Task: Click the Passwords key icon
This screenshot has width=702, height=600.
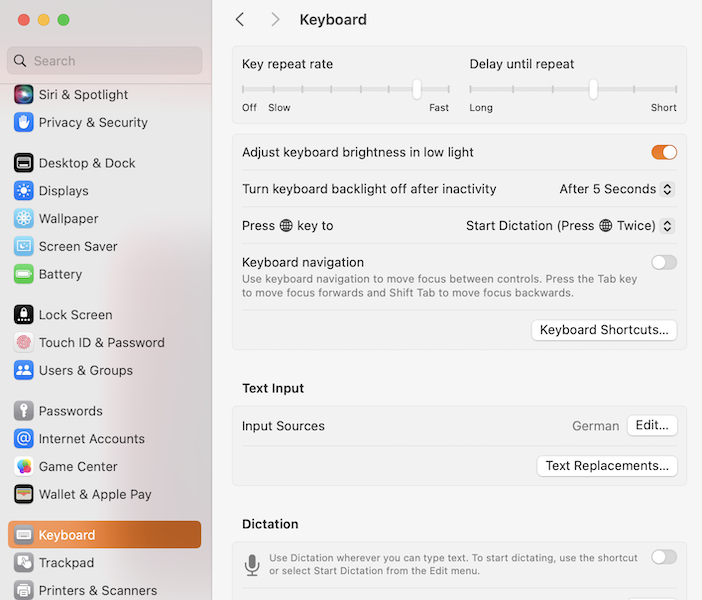Action: [x=23, y=411]
